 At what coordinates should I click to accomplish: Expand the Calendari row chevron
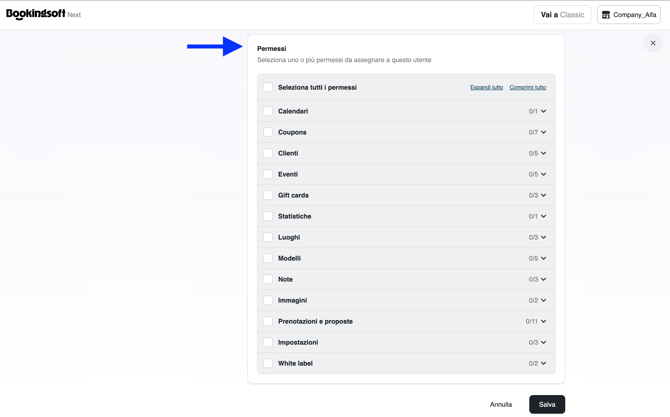(544, 111)
